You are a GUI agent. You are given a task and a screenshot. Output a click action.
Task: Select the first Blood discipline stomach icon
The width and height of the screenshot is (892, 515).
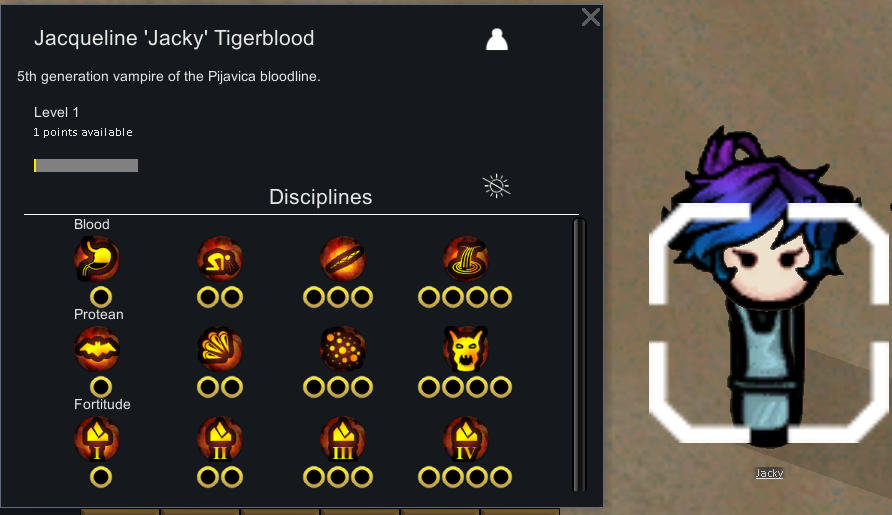click(97, 259)
